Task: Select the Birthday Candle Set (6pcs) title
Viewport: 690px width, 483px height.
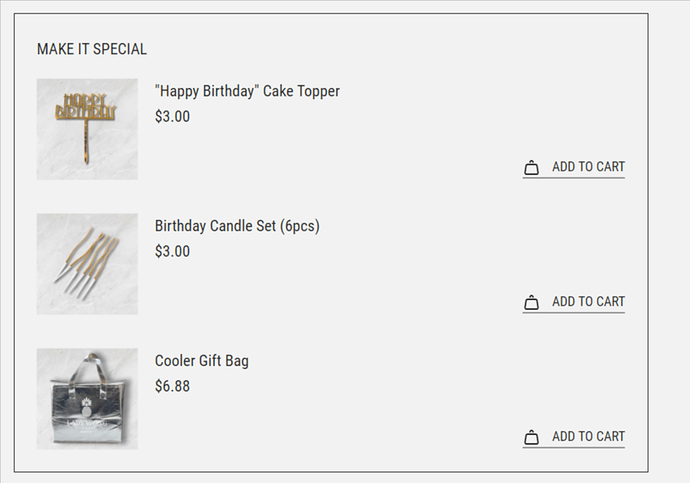Action: click(237, 226)
